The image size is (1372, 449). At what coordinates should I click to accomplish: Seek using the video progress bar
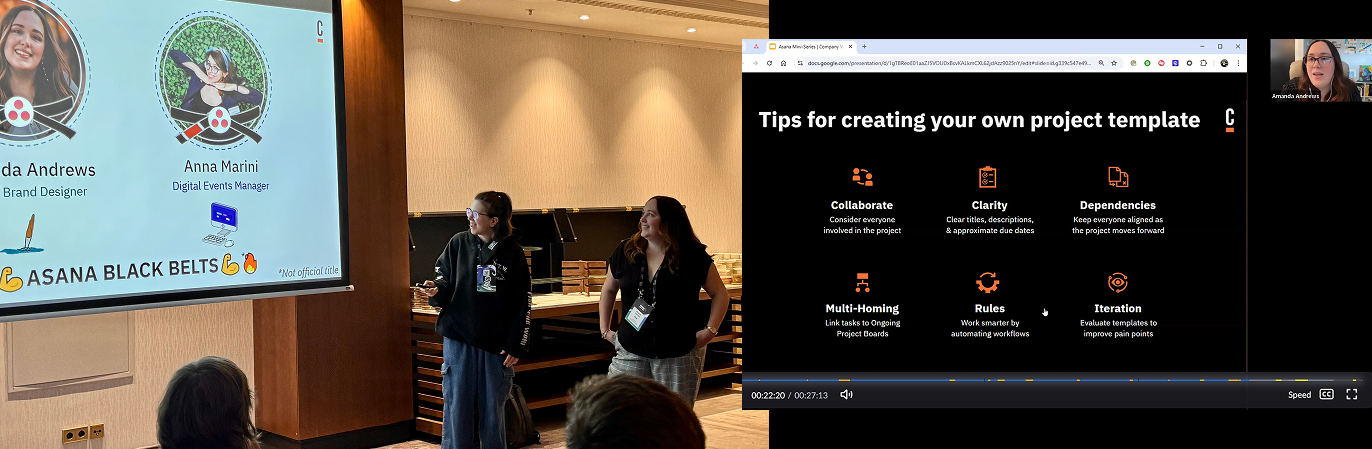tap(1054, 380)
